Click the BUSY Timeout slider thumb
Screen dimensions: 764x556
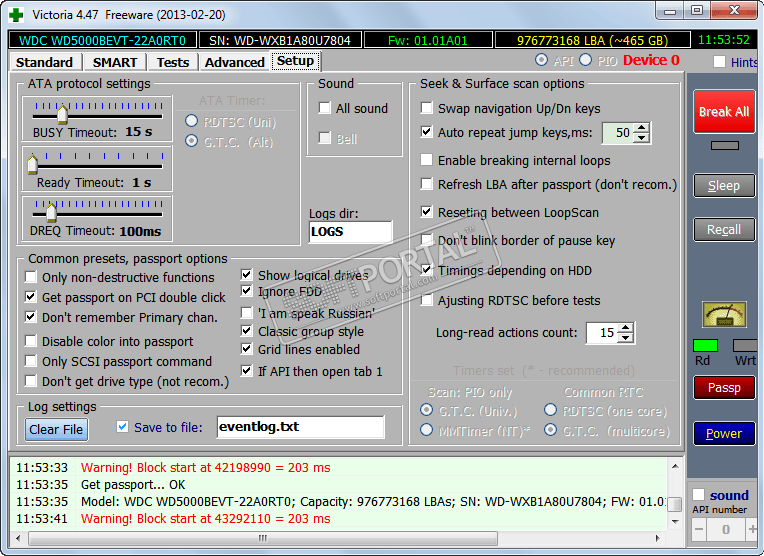[x=62, y=115]
